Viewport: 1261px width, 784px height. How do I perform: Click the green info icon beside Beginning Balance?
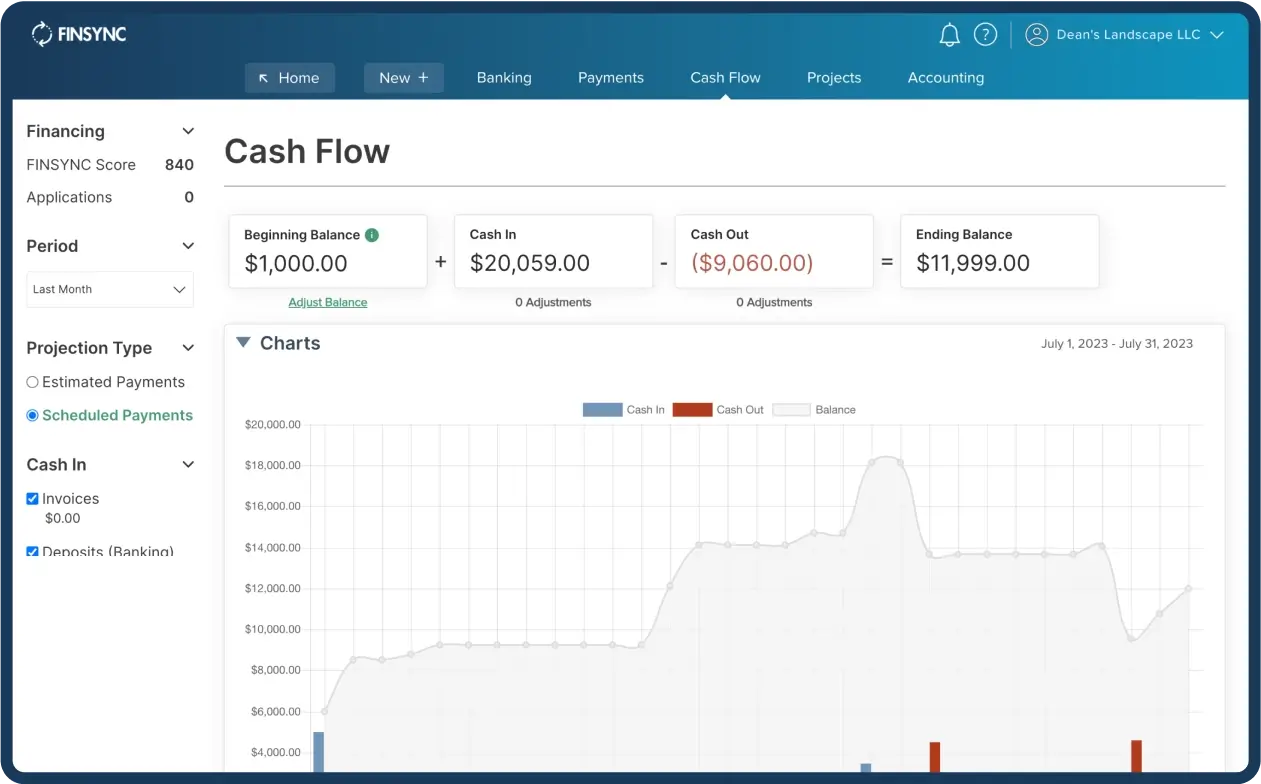371,234
